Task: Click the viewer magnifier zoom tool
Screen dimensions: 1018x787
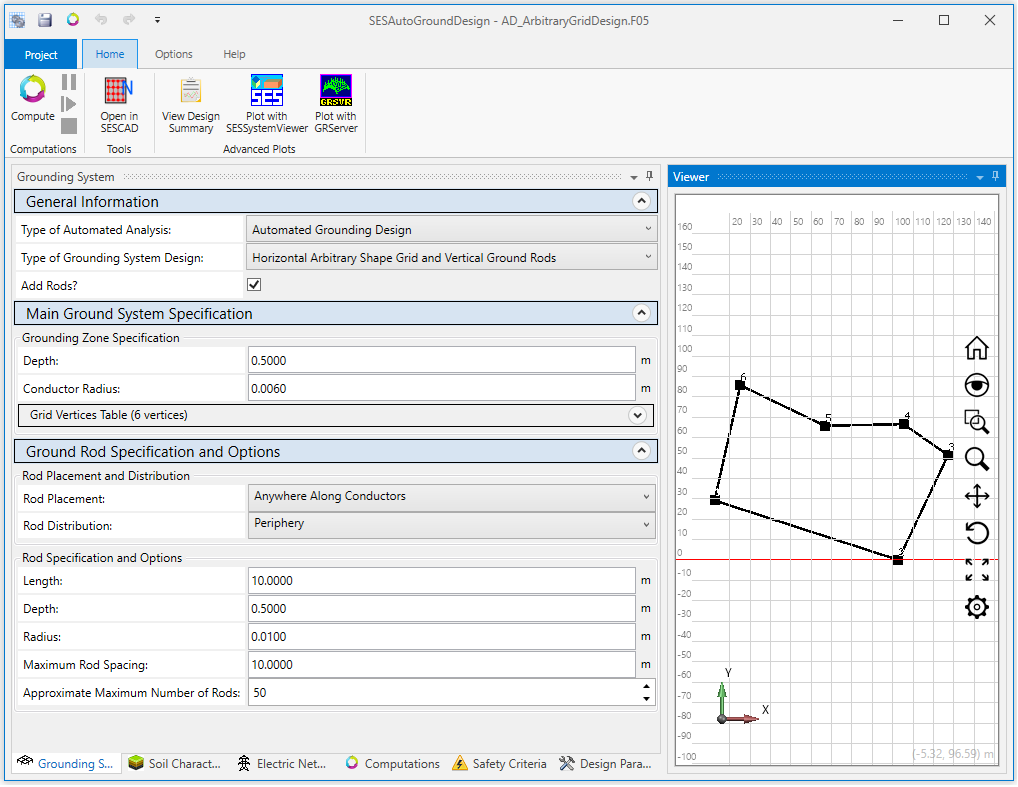Action: pyautogui.click(x=976, y=459)
